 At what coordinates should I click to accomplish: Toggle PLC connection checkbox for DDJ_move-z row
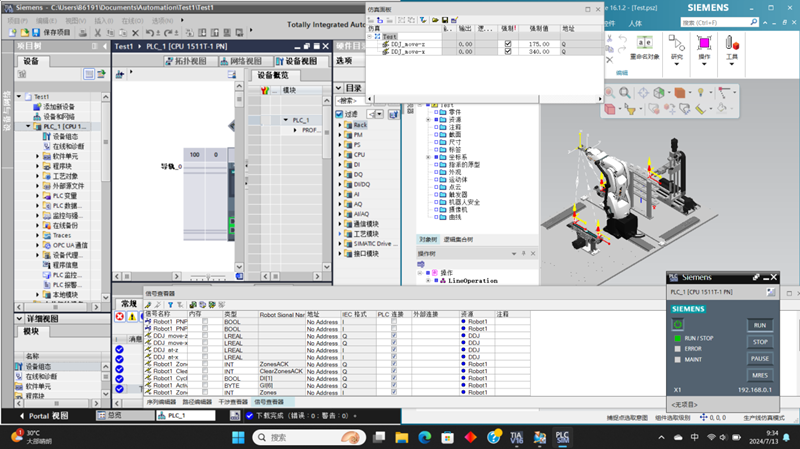pos(394,336)
